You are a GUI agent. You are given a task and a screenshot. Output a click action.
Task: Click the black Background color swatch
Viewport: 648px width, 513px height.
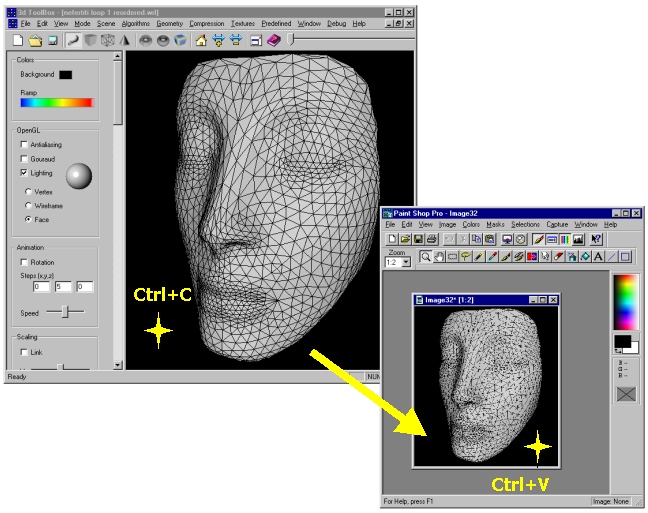(65, 74)
